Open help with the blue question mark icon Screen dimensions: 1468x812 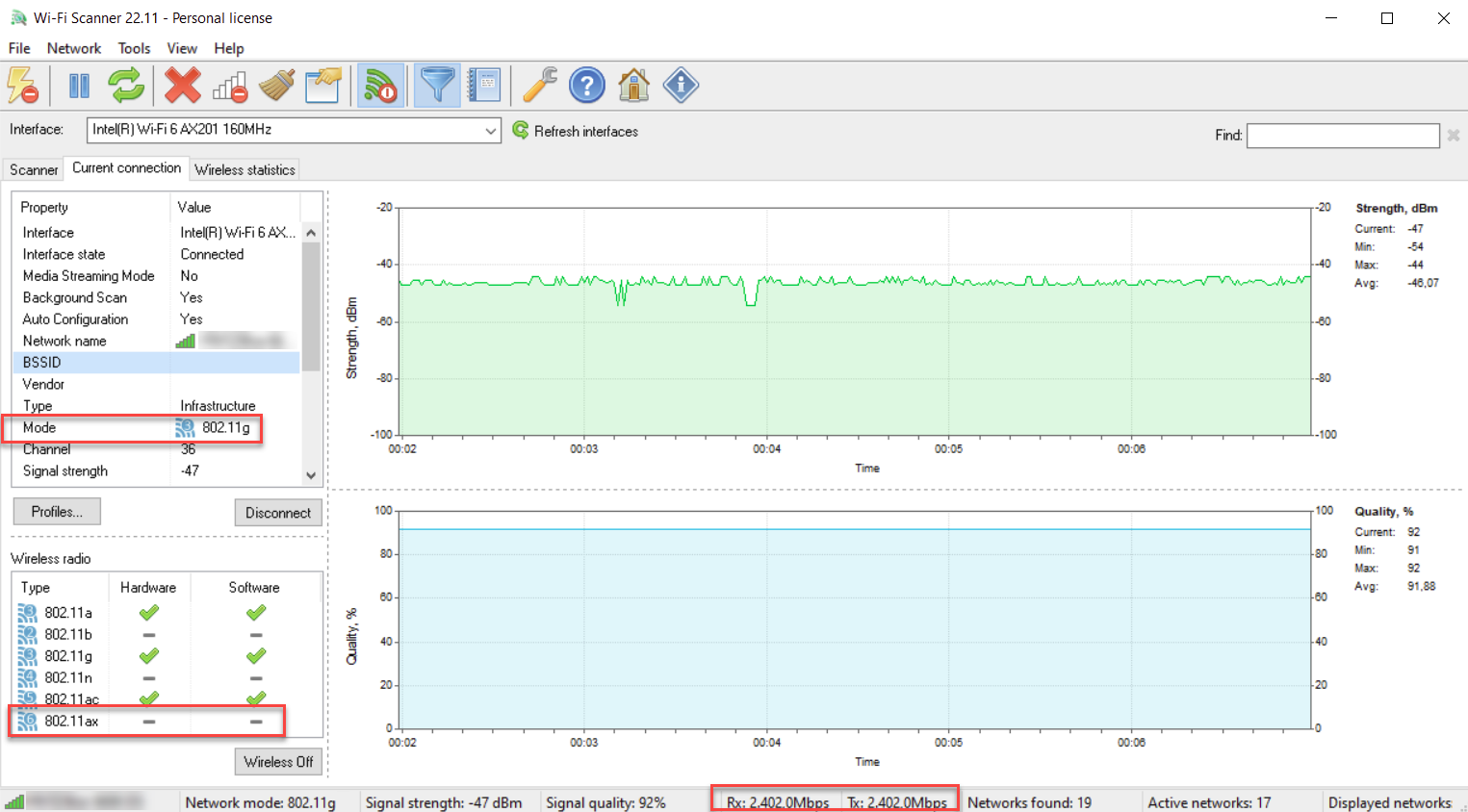(x=586, y=87)
